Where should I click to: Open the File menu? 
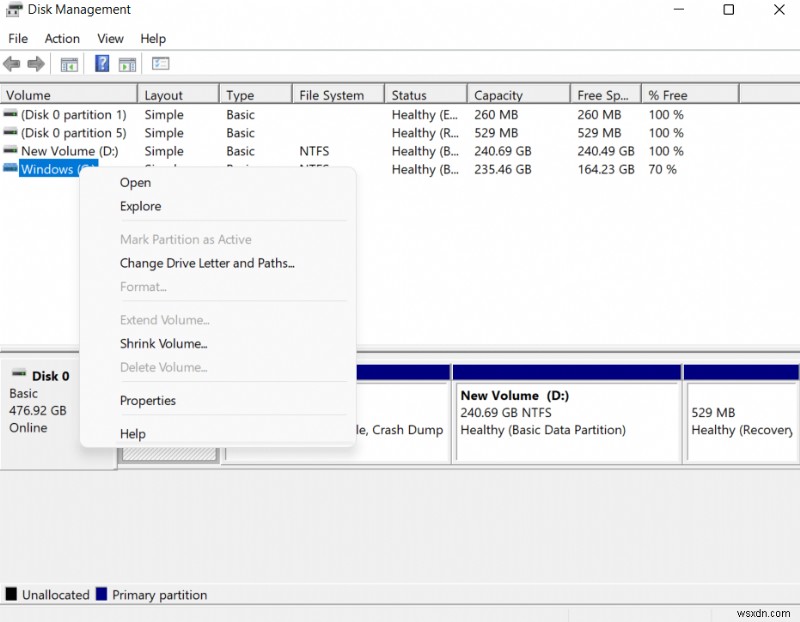coord(17,38)
